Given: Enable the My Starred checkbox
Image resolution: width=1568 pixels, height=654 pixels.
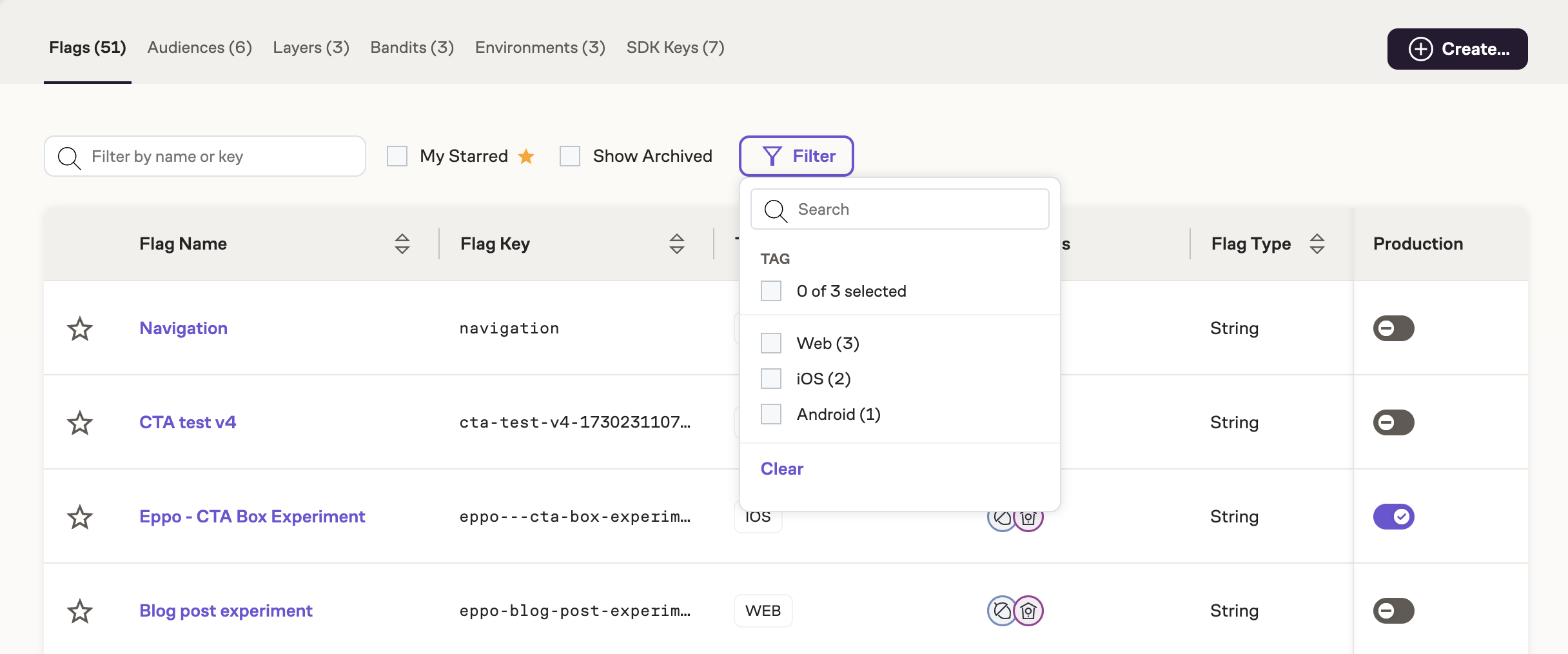Looking at the screenshot, I should [396, 155].
